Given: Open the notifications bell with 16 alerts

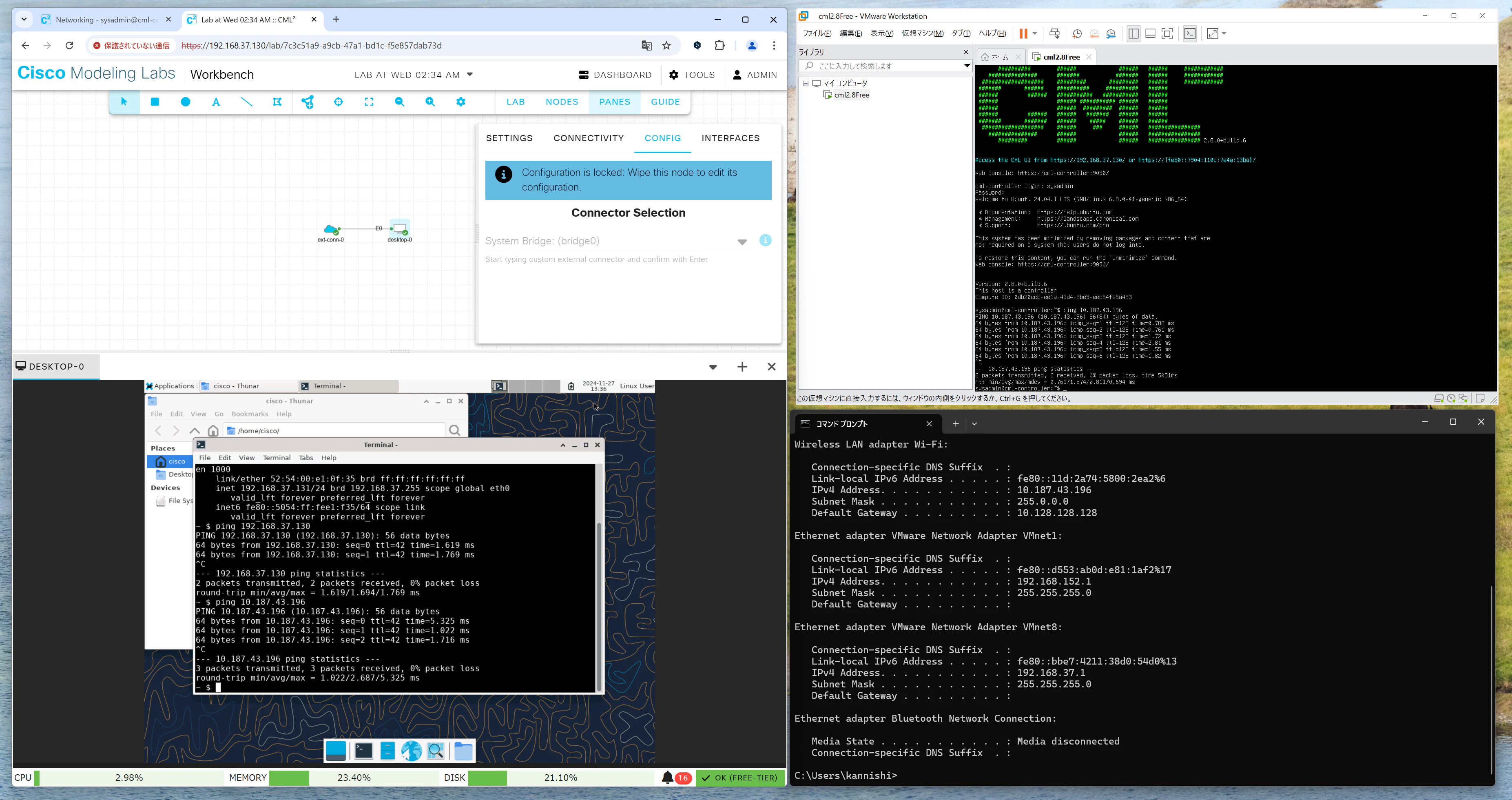Looking at the screenshot, I should pos(667,778).
